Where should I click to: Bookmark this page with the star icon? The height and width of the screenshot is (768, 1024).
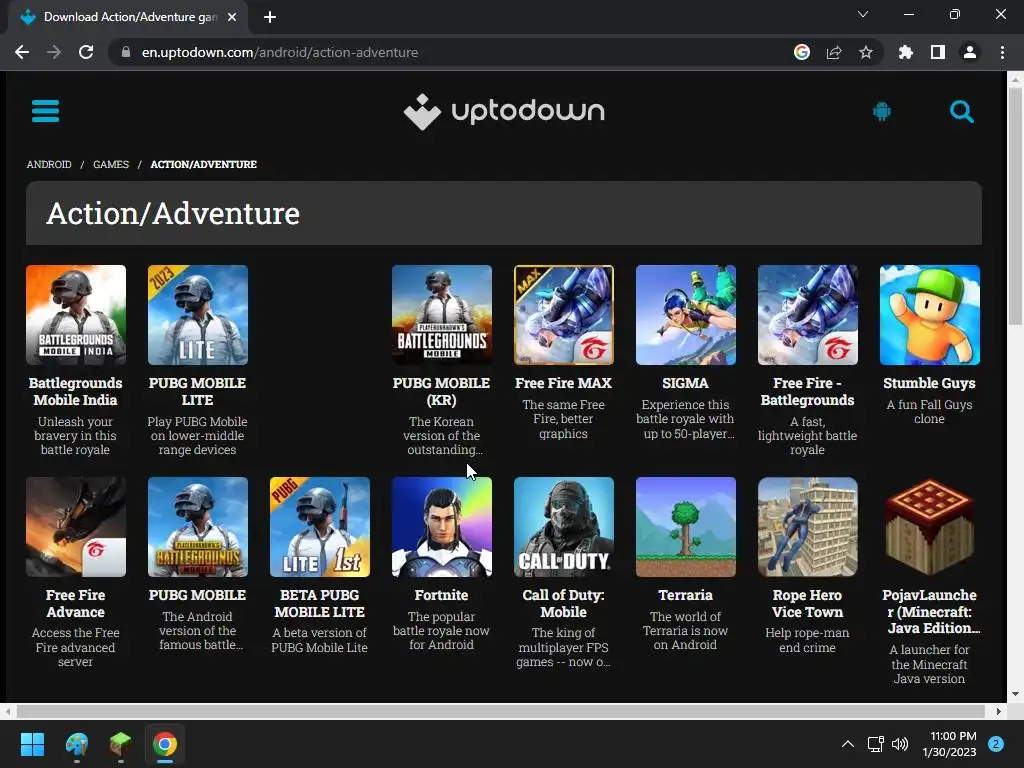pyautogui.click(x=866, y=52)
